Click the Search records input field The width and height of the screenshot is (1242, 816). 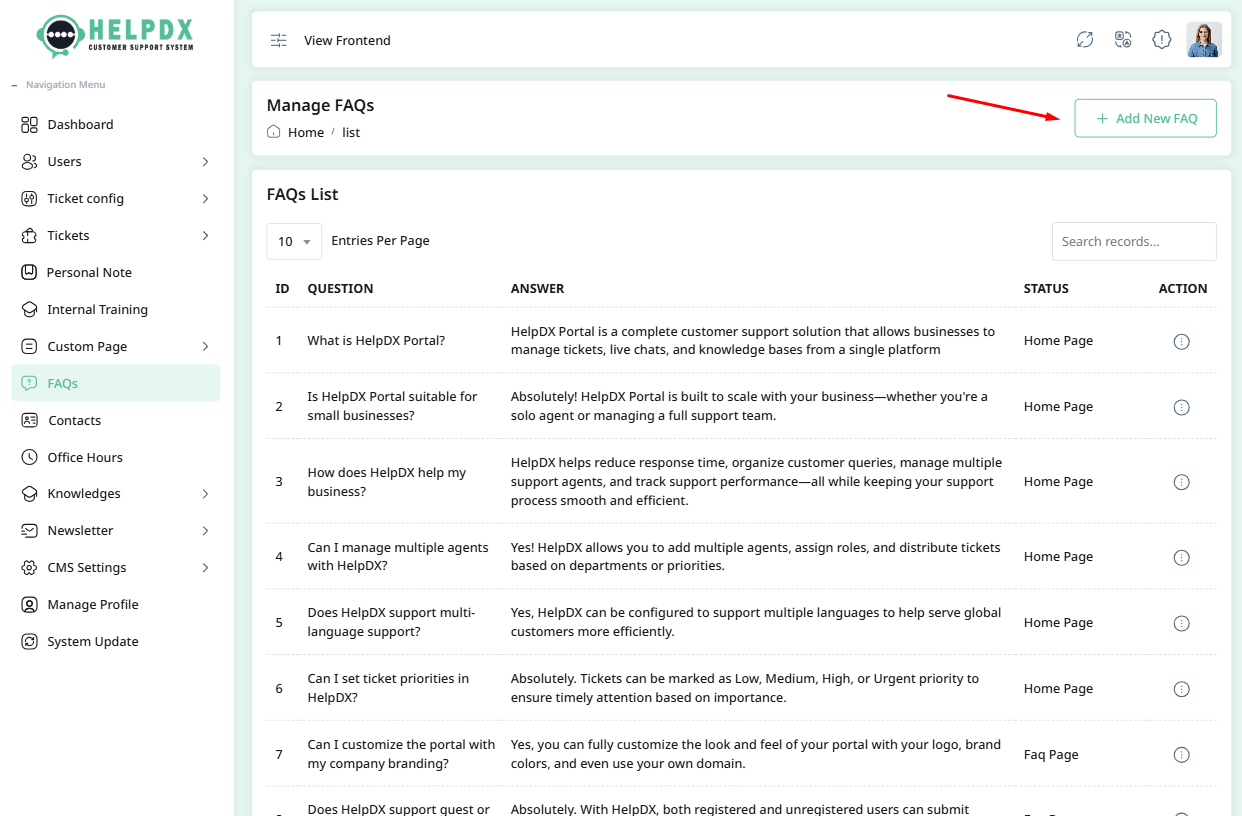tap(1134, 241)
